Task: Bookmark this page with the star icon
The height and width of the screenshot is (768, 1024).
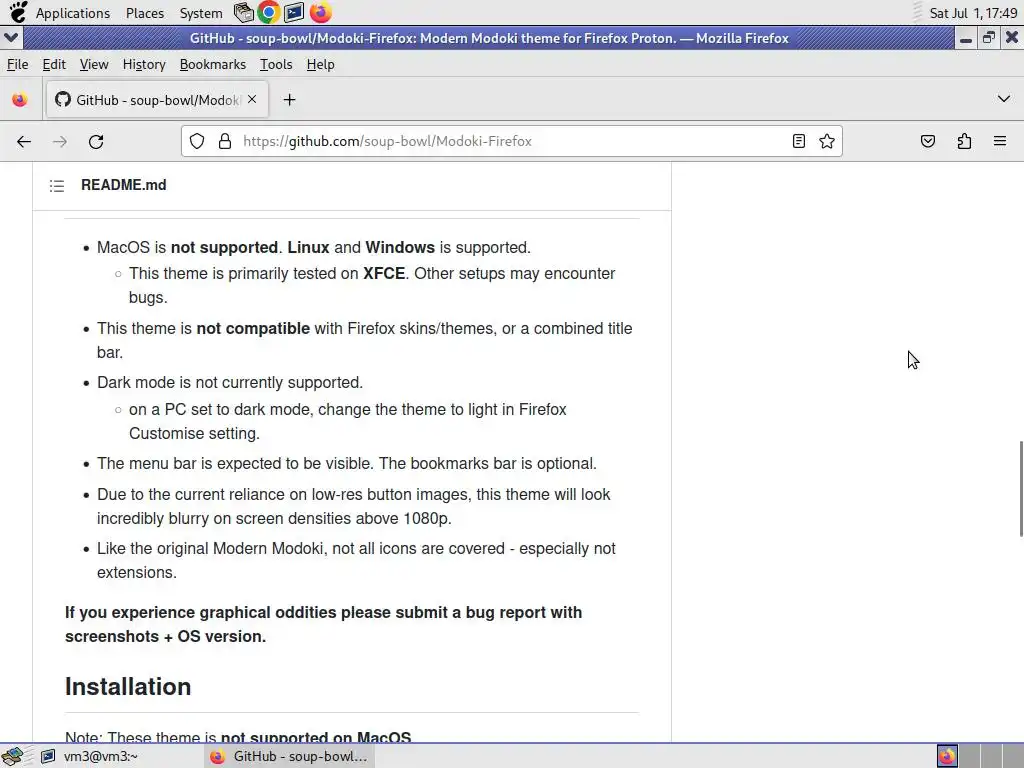Action: point(827,141)
